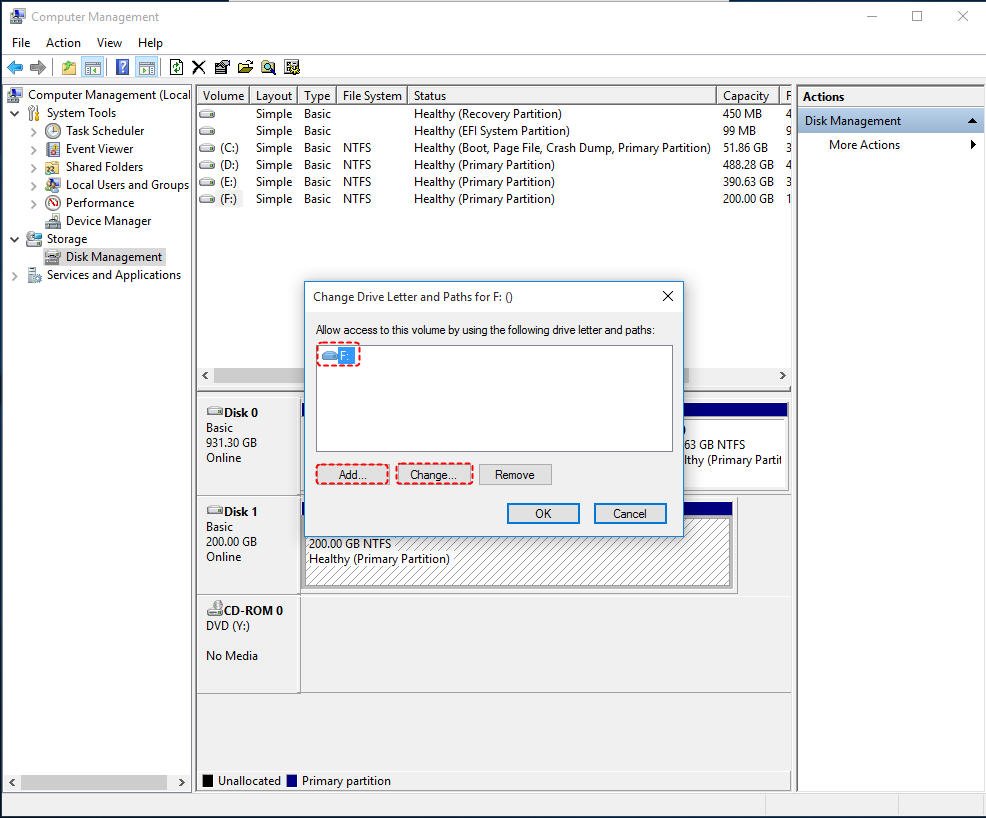Viewport: 986px width, 818px height.
Task: Open the Help menu
Action: pyautogui.click(x=150, y=43)
